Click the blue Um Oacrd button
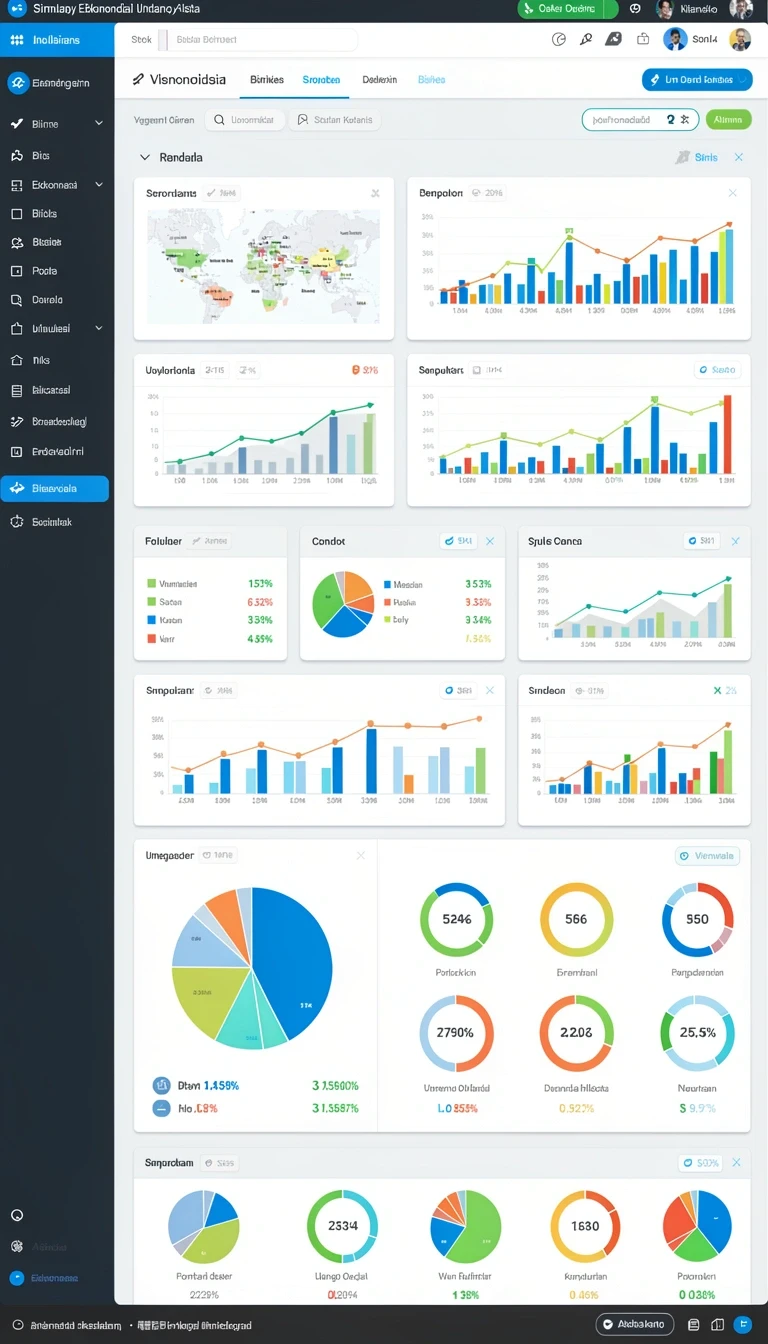The height and width of the screenshot is (1344, 768). (697, 80)
